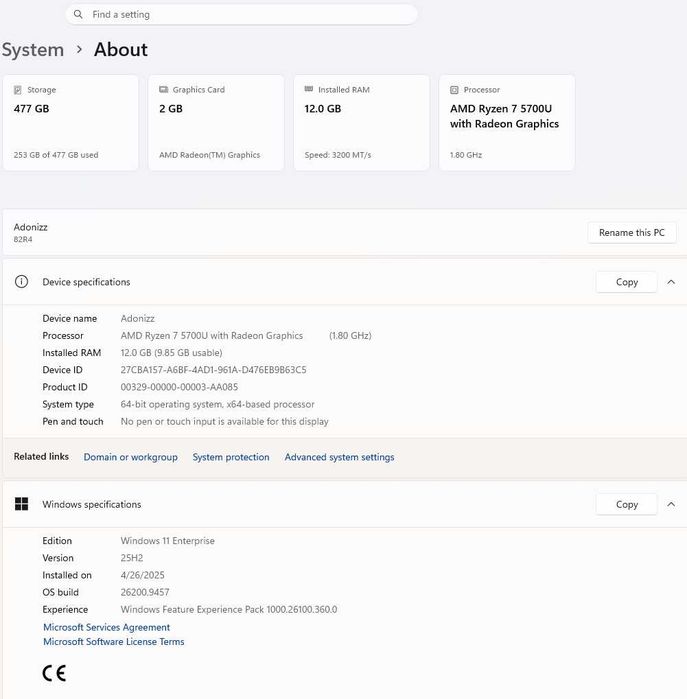This screenshot has height=699, width=687.
Task: Click the 82R4 model text
Action: pyautogui.click(x=23, y=239)
